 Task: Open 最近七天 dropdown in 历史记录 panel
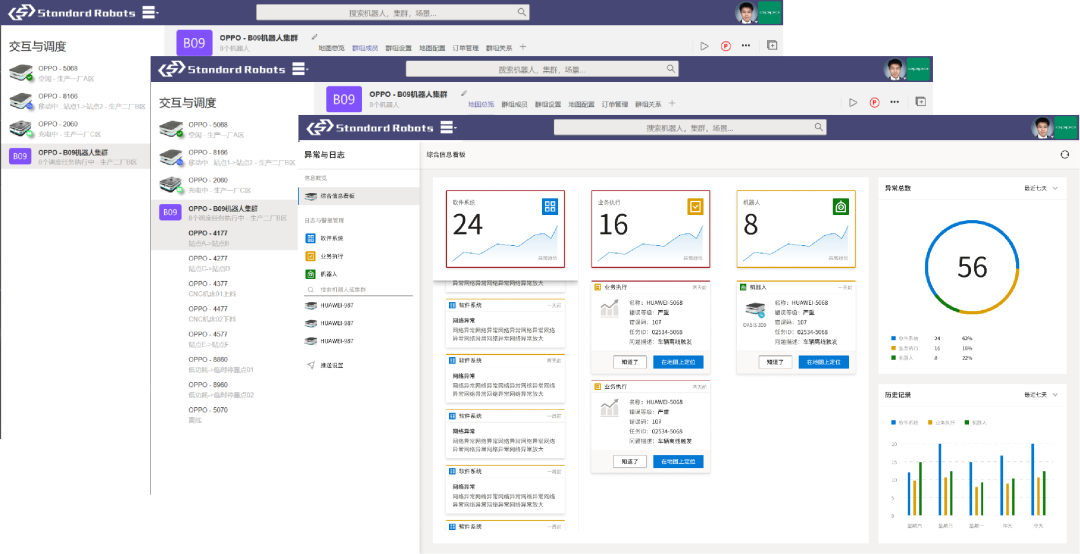[1040, 395]
